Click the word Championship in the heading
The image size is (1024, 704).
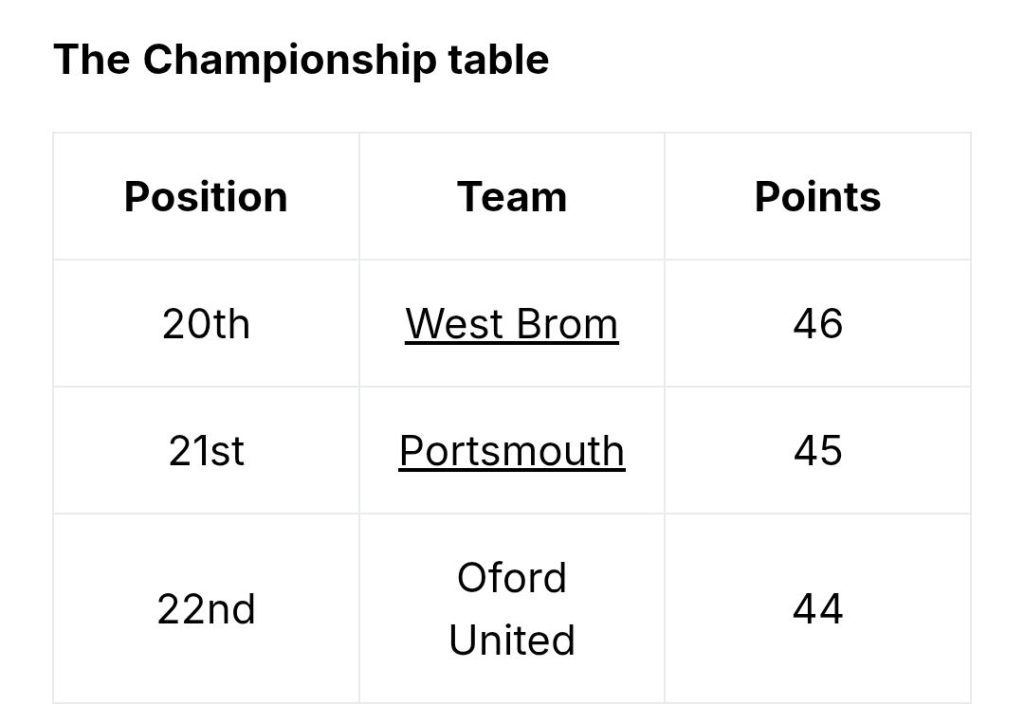pos(289,61)
